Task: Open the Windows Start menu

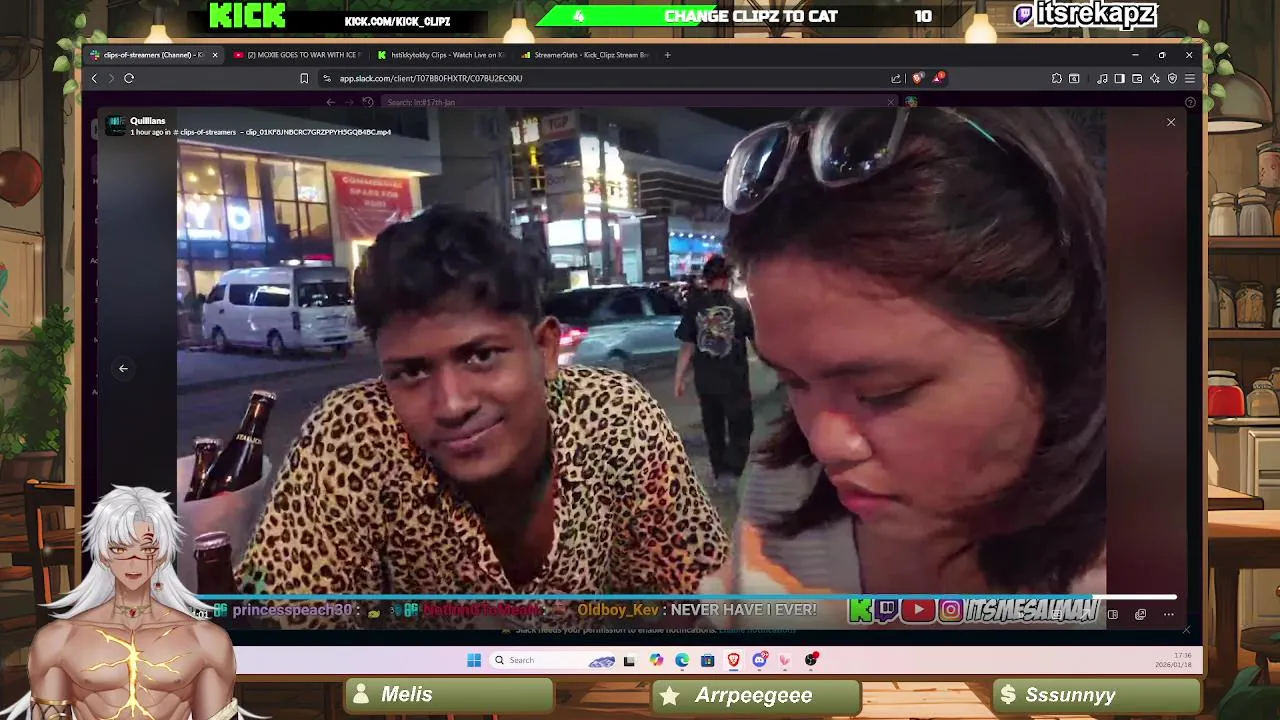Action: coord(474,660)
